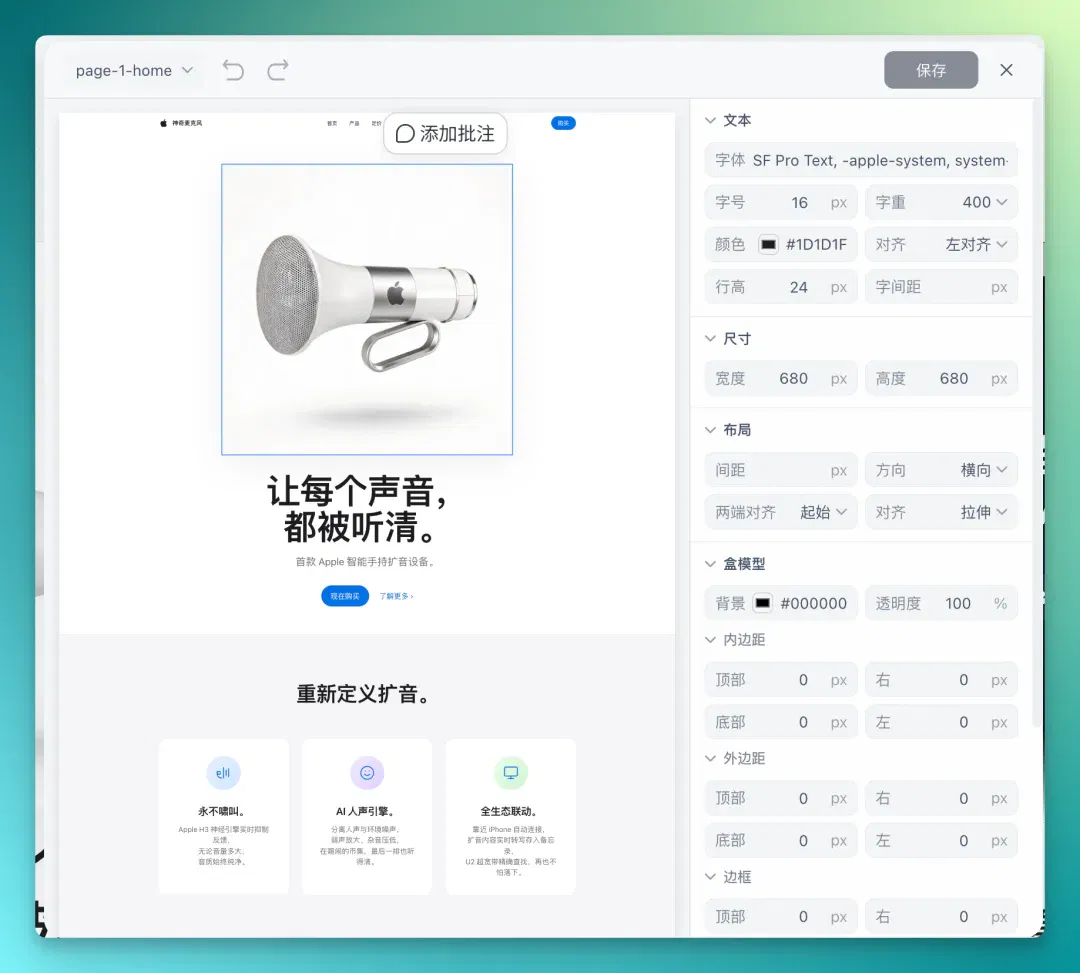
Task: Collapse the 外边距 subsection
Action: [710, 758]
